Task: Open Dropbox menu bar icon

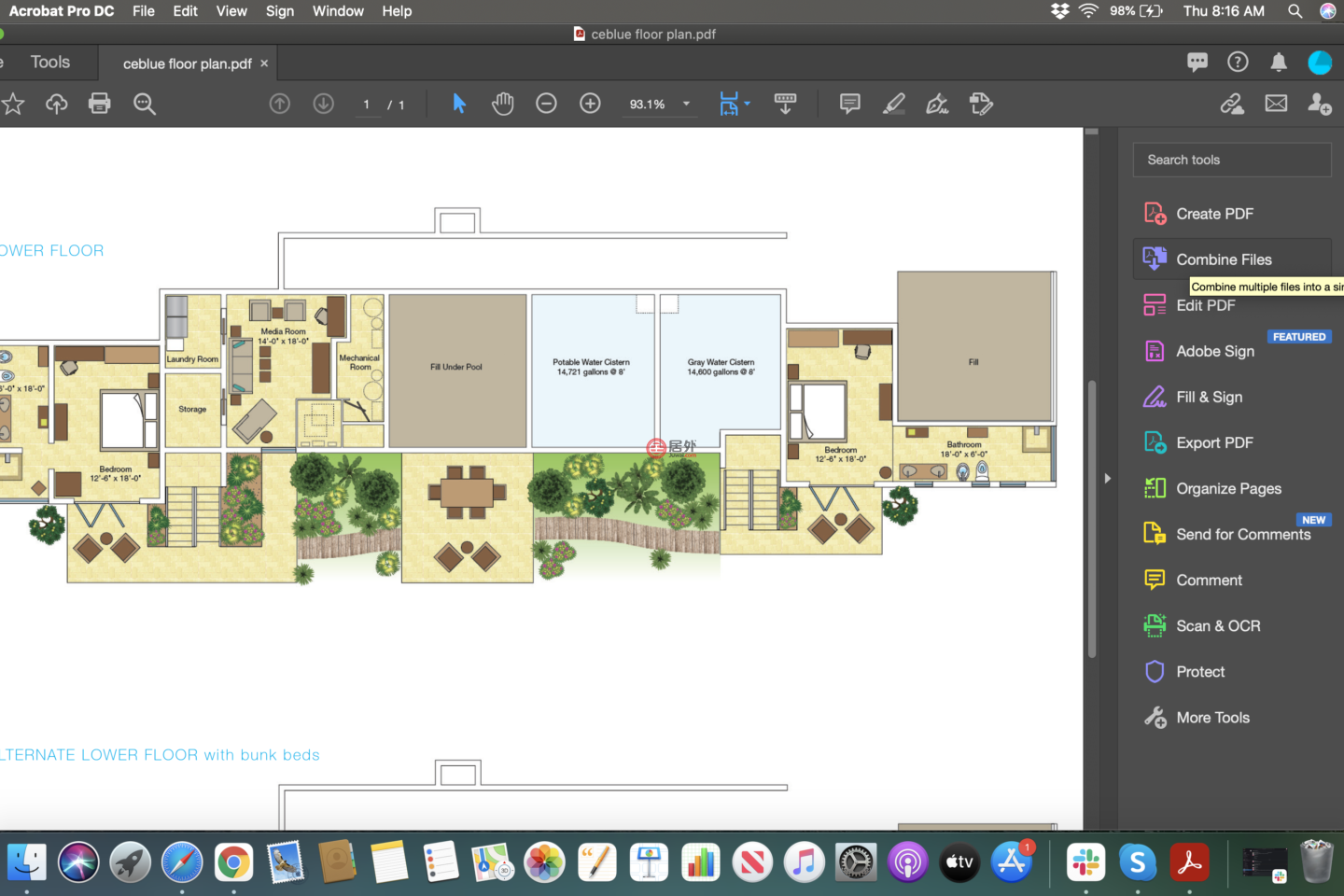Action: (1060, 11)
